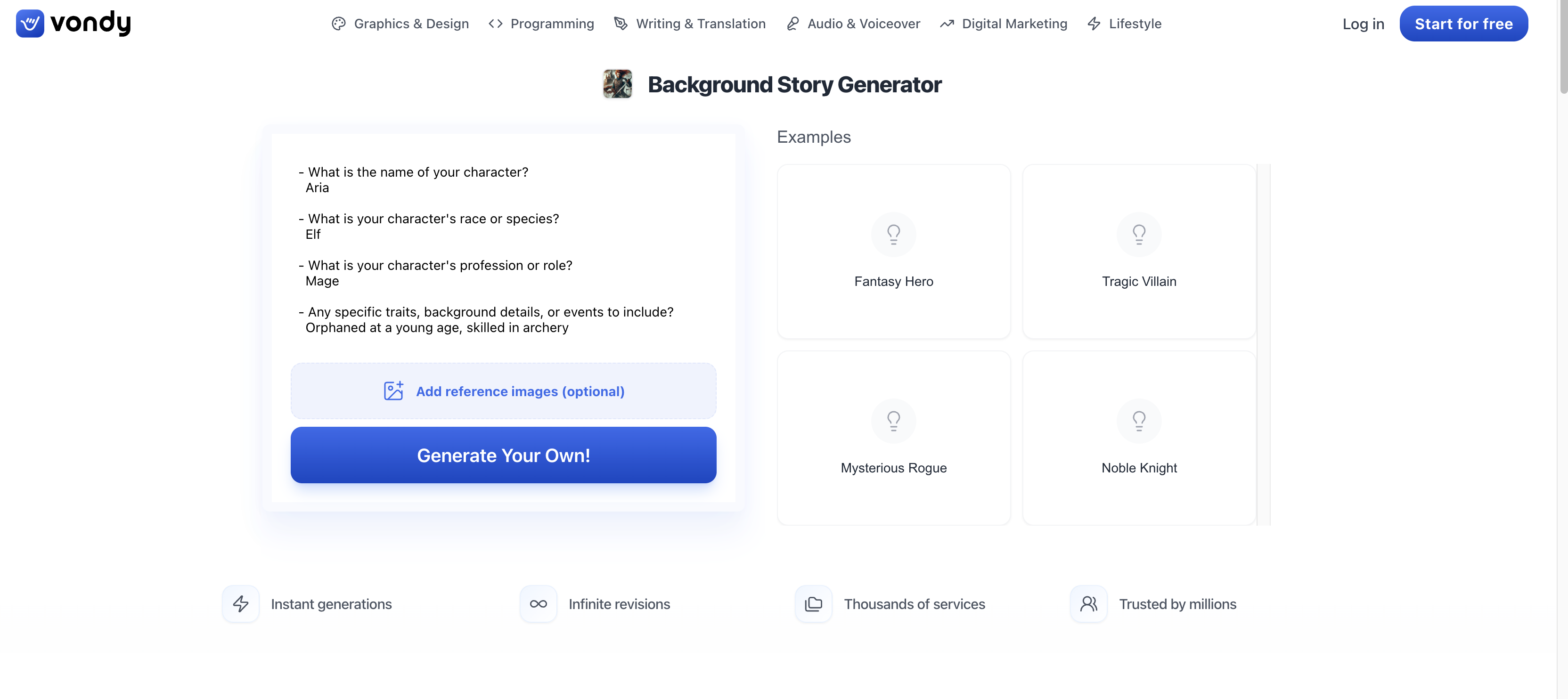Viewport: 1568px width, 699px height.
Task: Click the lightbulb icon on Noble Knight card
Action: [x=1139, y=420]
